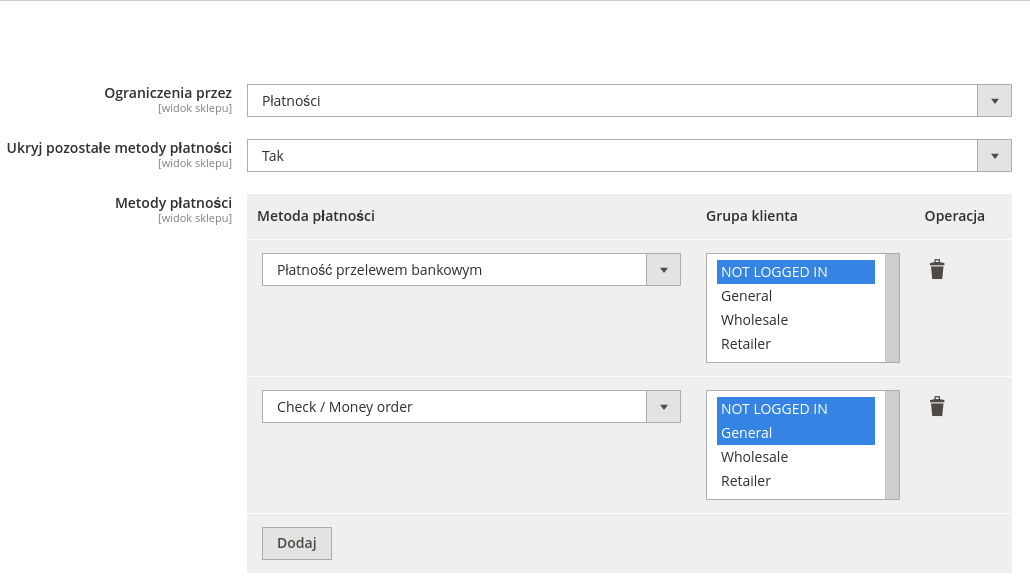Select NOT LOGGED IN in second customer group list
1030x586 pixels.
tap(795, 409)
